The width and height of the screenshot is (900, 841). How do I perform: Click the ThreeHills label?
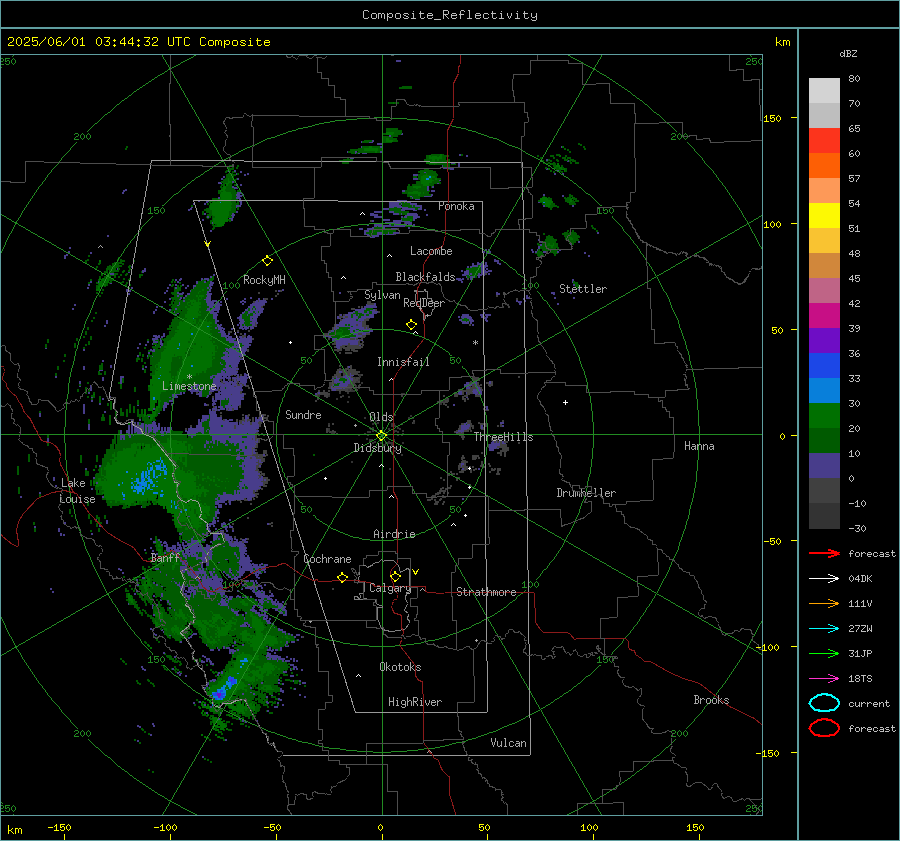tap(503, 437)
